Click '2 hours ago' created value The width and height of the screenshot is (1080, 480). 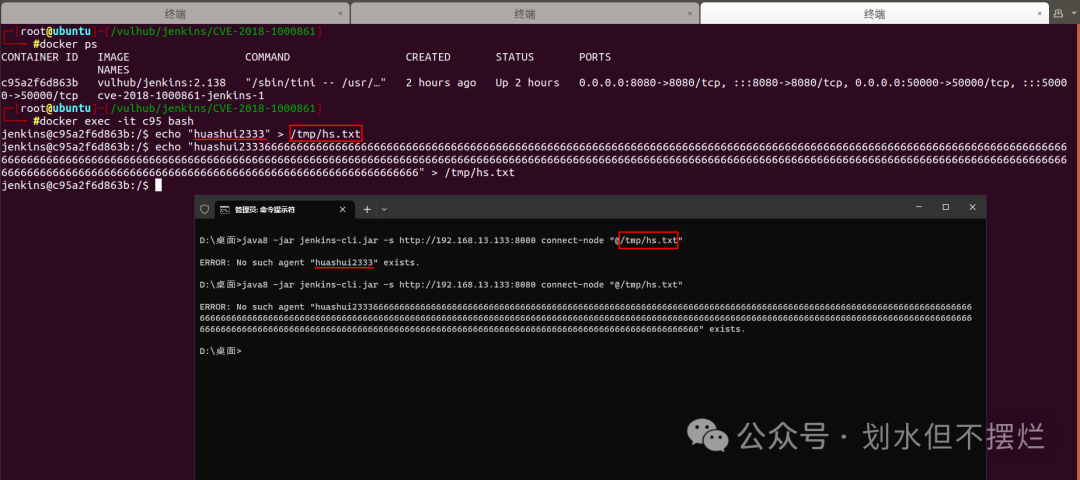pos(440,83)
